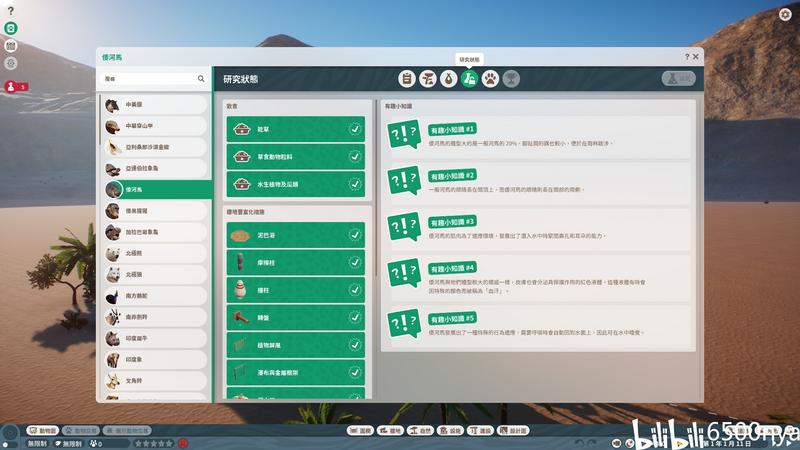Select 南非劍羚 in the animal list
The height and width of the screenshot is (450, 800).
coord(156,317)
